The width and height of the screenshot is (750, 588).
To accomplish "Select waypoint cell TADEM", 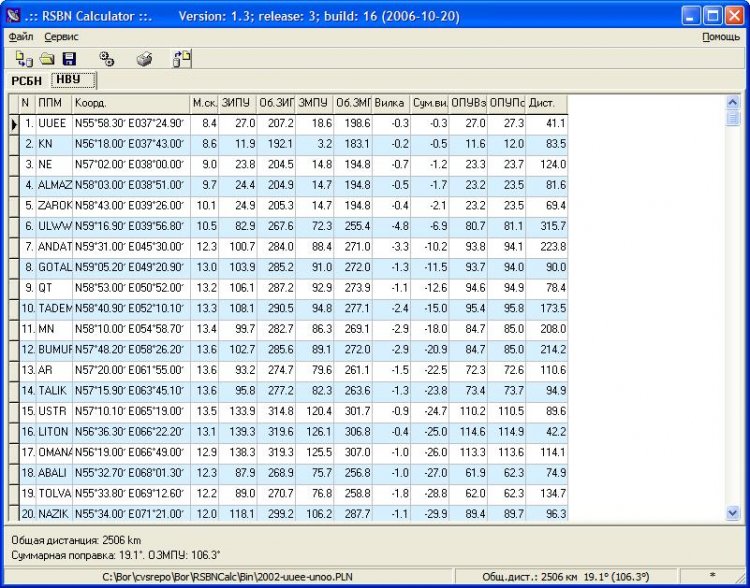I will 54,310.
